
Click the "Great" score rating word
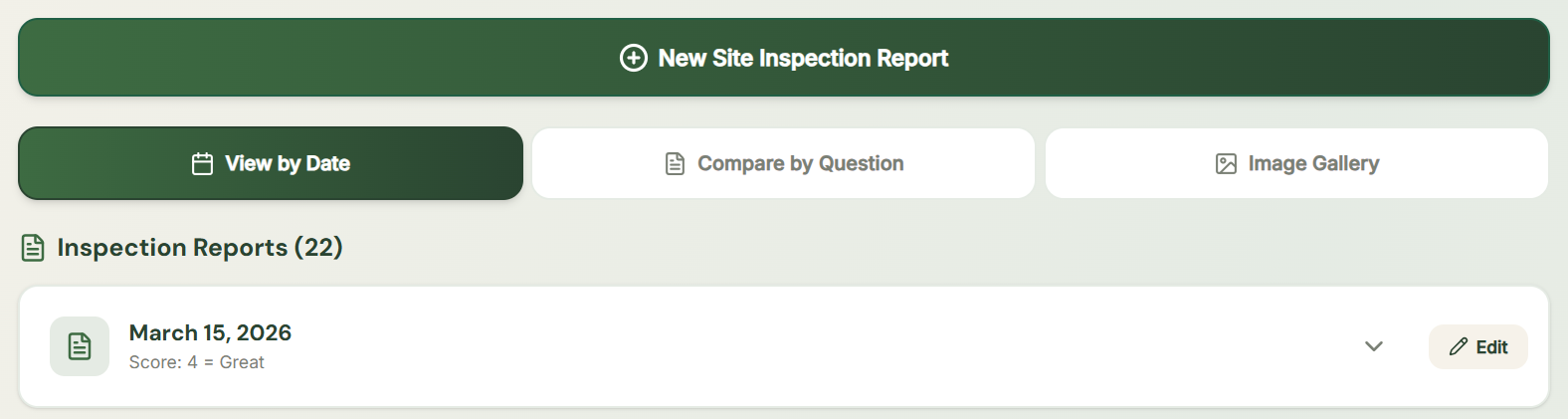tap(242, 362)
